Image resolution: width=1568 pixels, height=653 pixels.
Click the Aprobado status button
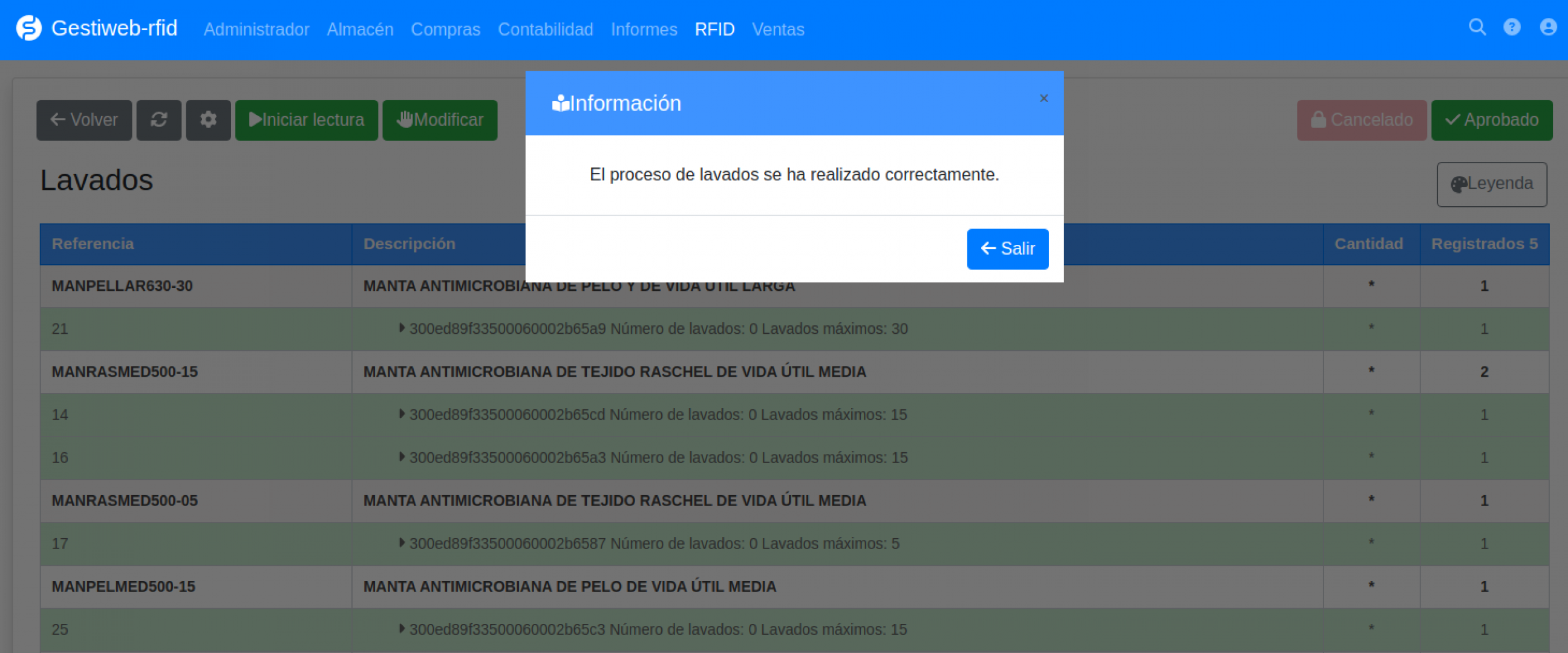[1491, 120]
